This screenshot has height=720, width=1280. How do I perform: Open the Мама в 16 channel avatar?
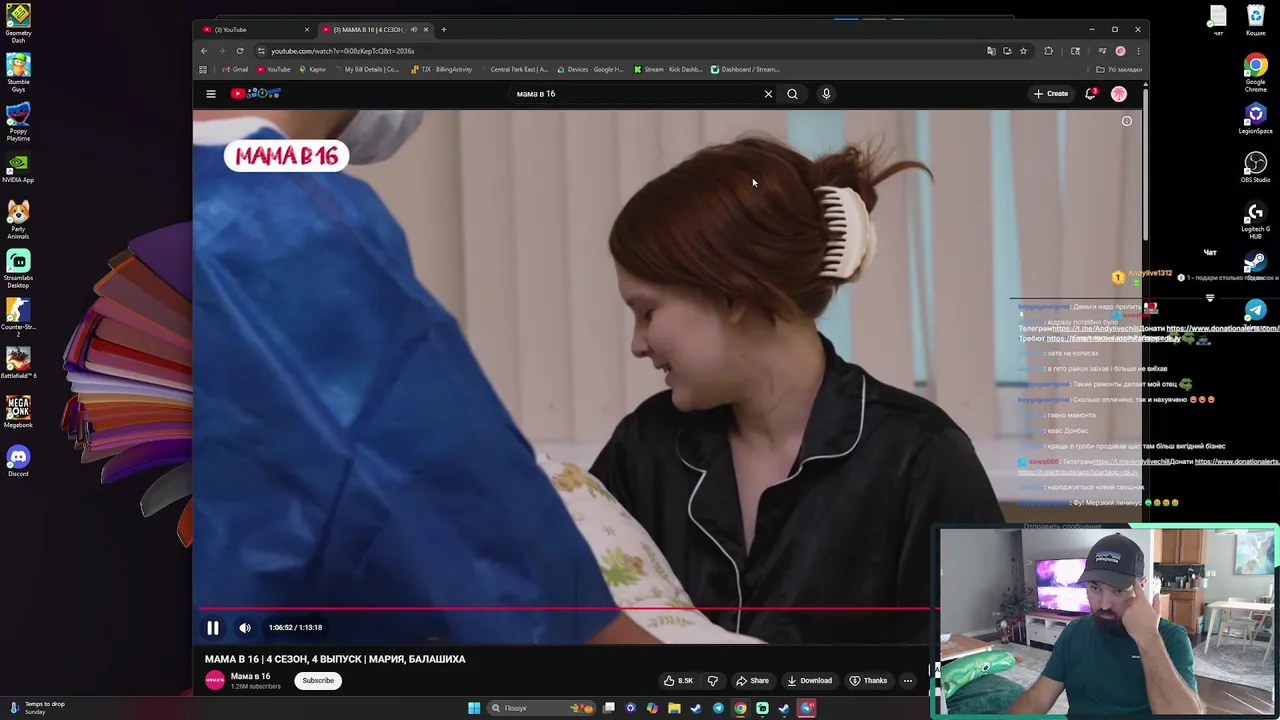215,681
